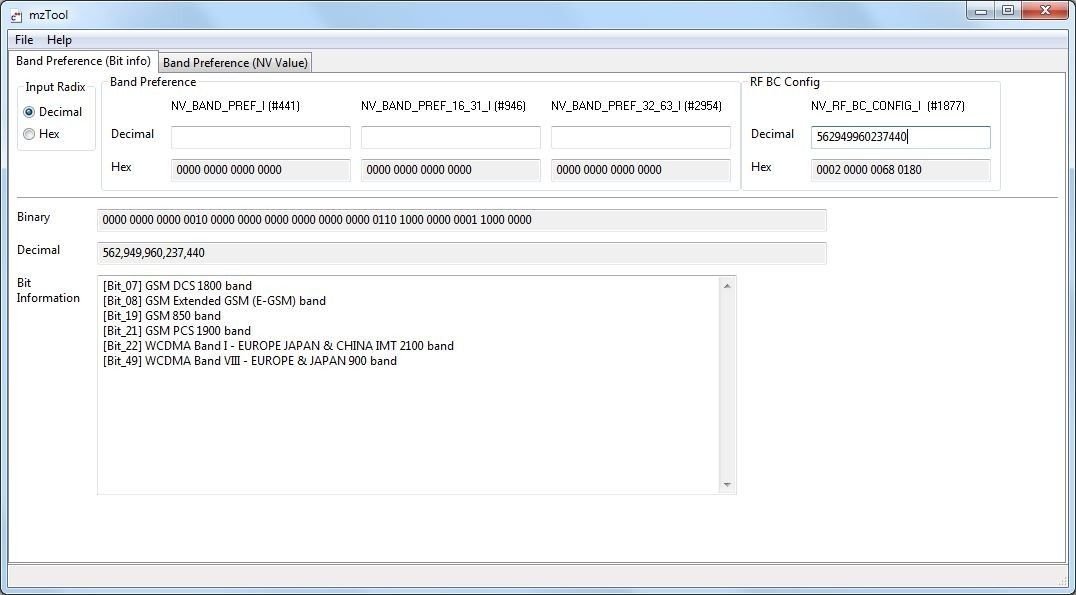The image size is (1076, 595).
Task: Open the Help menu
Action: pyautogui.click(x=59, y=40)
